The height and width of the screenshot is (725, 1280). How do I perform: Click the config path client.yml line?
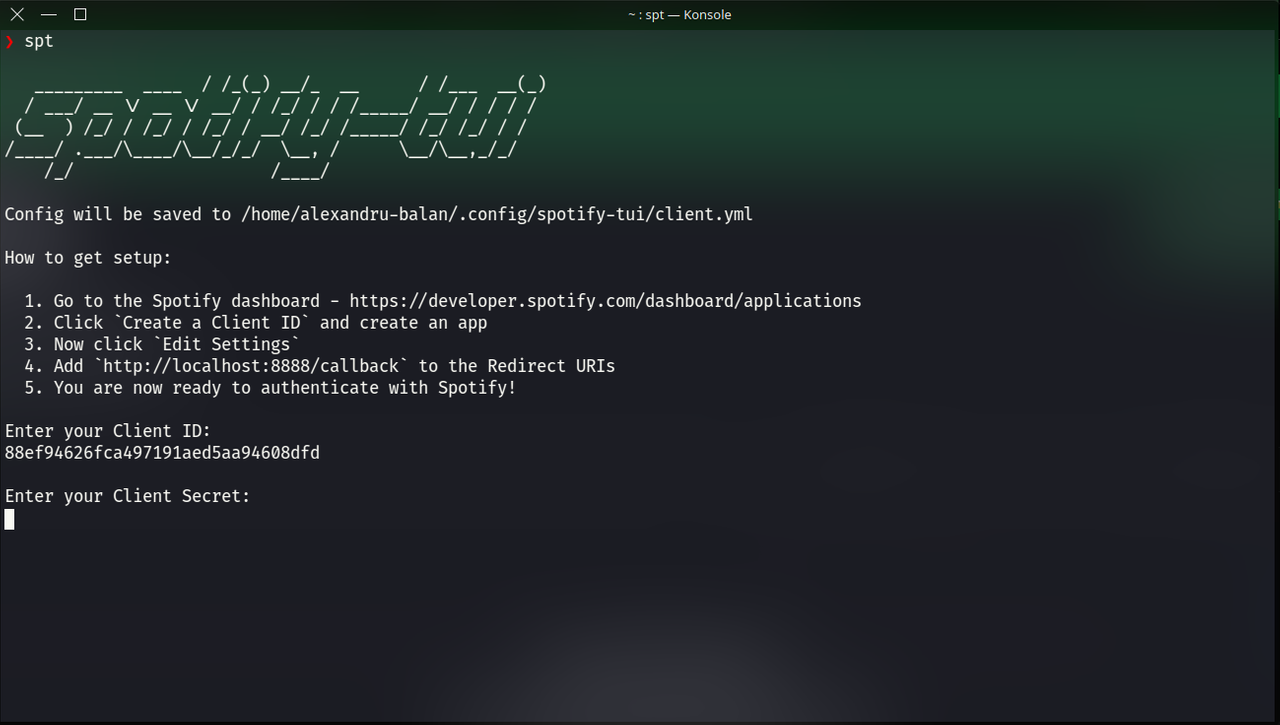click(x=379, y=214)
